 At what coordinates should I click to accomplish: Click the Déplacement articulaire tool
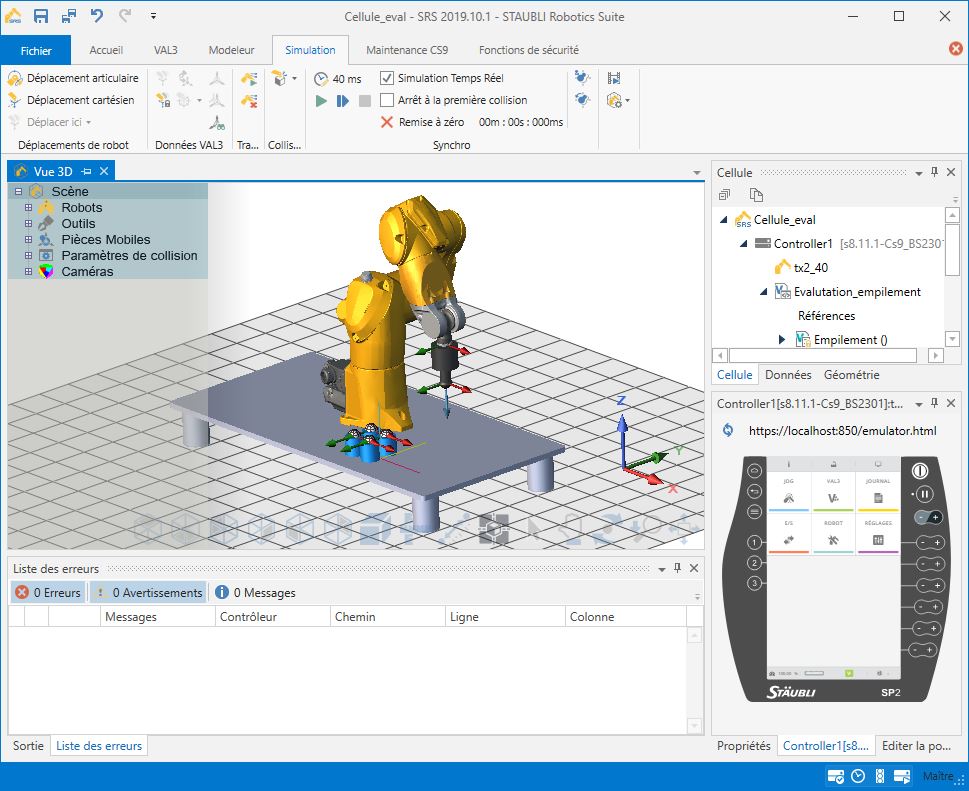click(73, 78)
